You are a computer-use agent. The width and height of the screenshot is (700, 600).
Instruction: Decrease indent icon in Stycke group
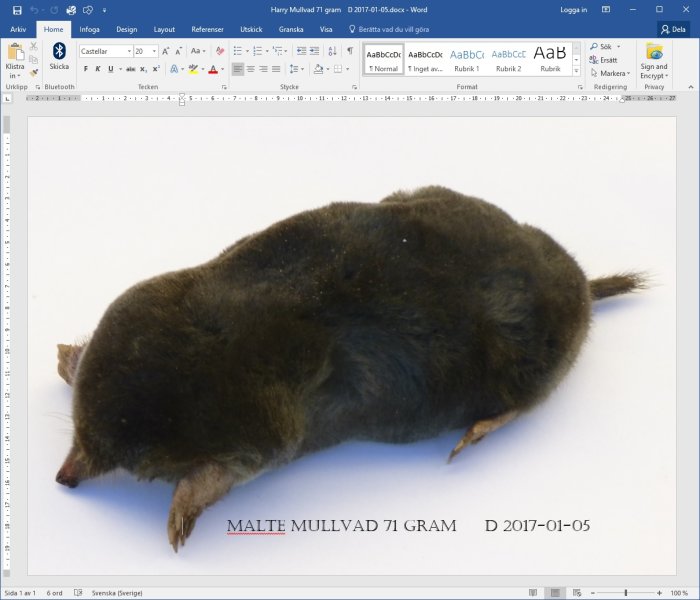click(302, 51)
